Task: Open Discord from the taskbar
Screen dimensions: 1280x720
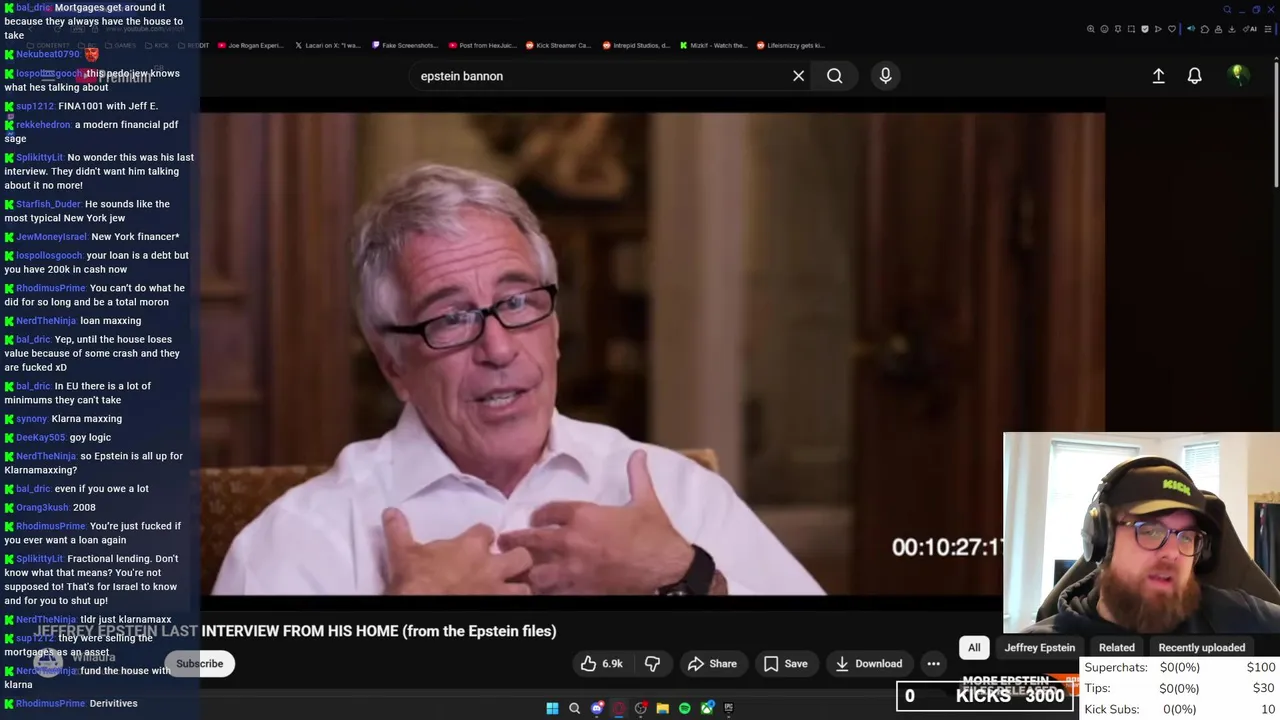Action: coord(597,708)
